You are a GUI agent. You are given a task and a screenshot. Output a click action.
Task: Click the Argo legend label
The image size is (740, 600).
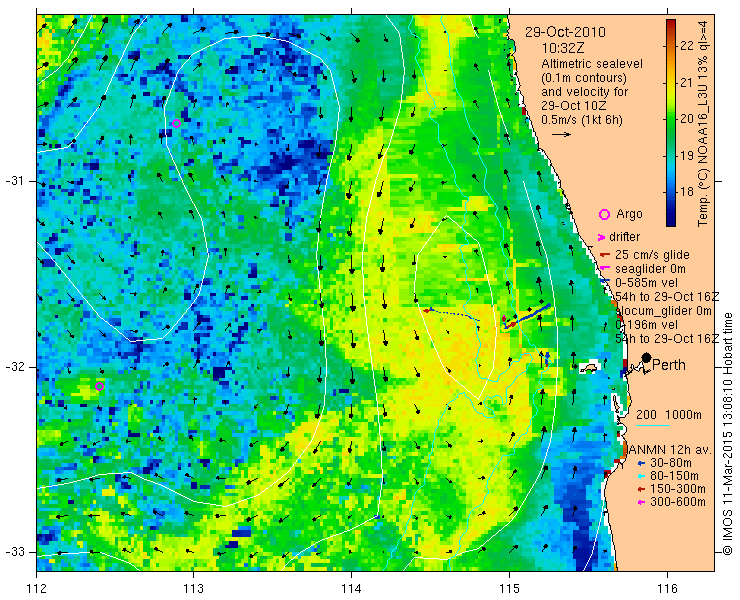pyautogui.click(x=629, y=214)
